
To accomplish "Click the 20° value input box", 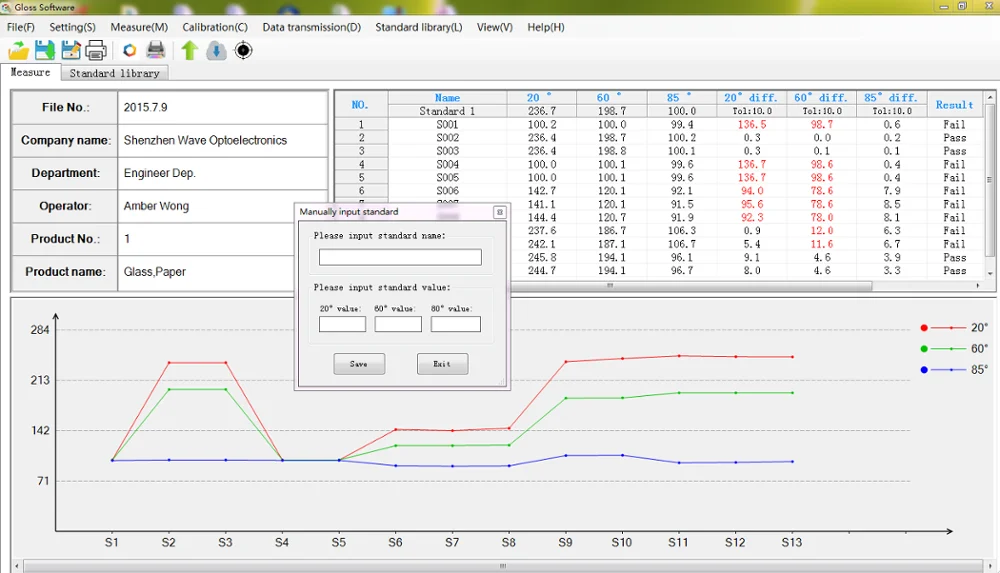I will [x=342, y=324].
